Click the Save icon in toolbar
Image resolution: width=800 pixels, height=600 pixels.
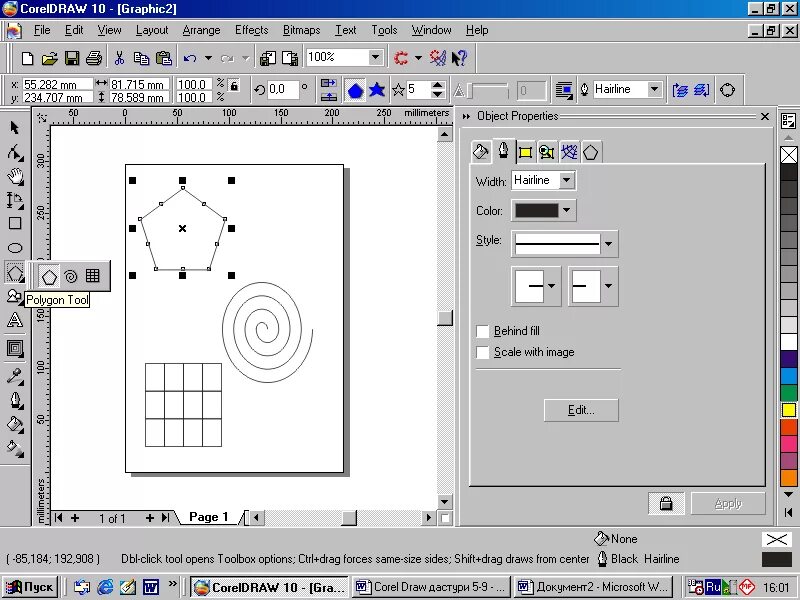72,58
